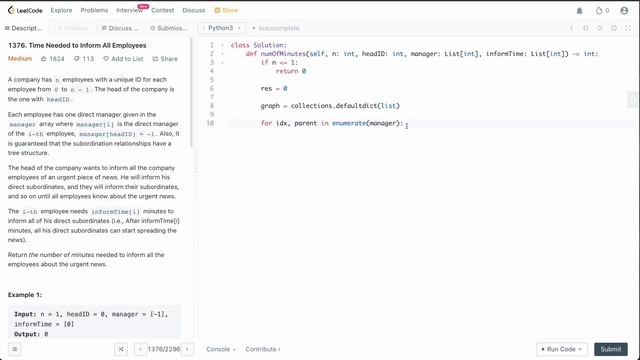This screenshot has height=360, width=640.
Task: Click the 'headID' inline code term
Action: (x=58, y=100)
